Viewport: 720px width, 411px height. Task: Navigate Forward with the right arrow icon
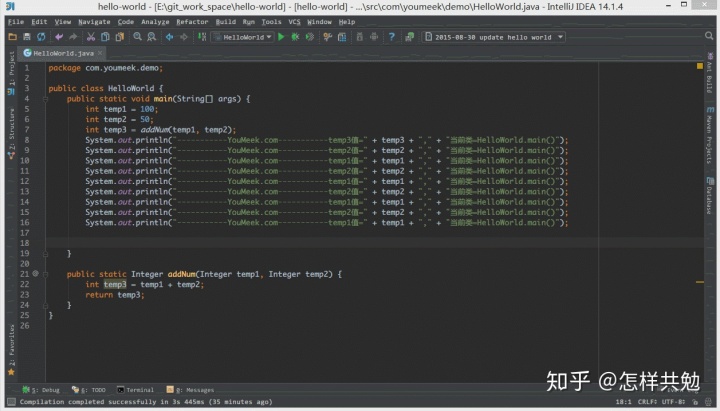[x=184, y=37]
